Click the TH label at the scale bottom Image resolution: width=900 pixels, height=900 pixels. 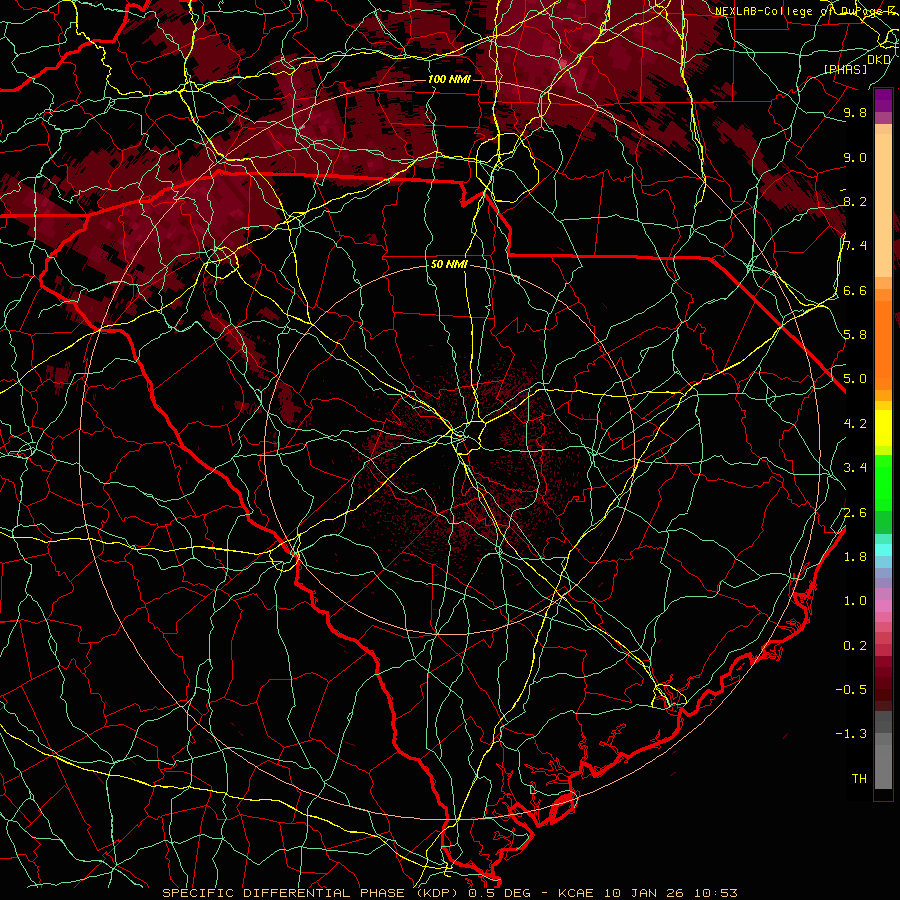tap(859, 779)
